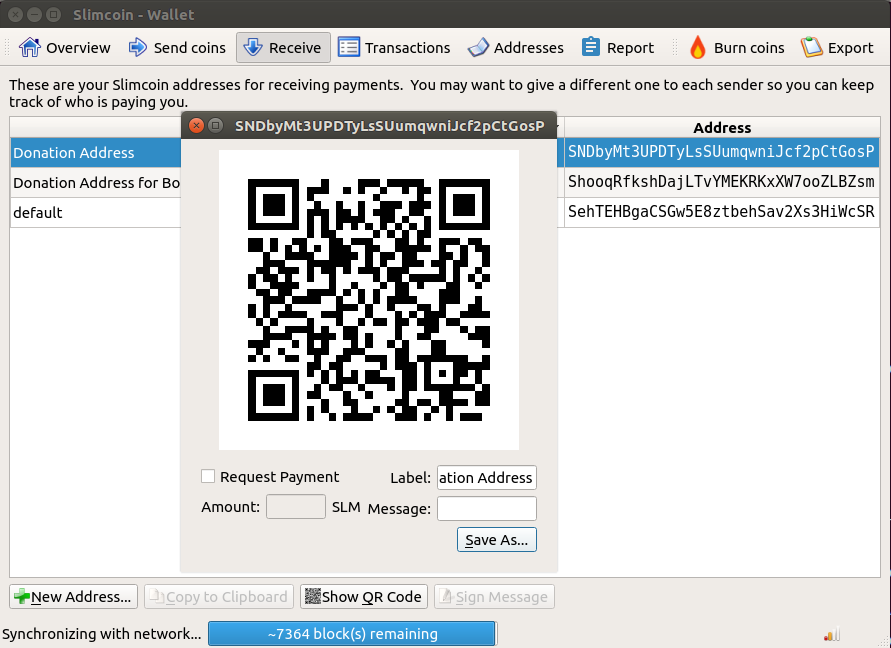
Task: Click the Export toolbar item
Action: (838, 48)
